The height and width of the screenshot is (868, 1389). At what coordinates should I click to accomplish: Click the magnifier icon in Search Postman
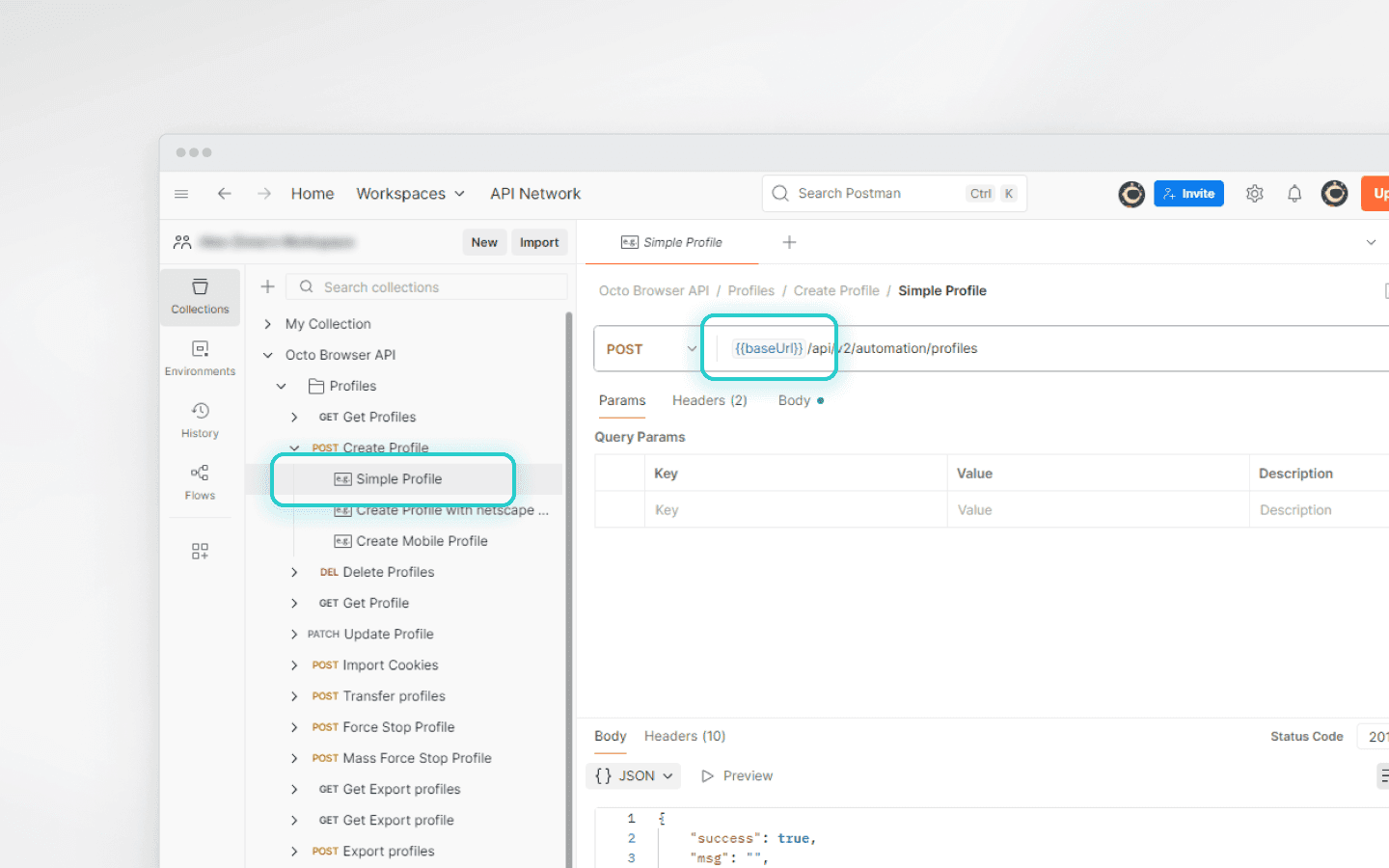(x=780, y=193)
